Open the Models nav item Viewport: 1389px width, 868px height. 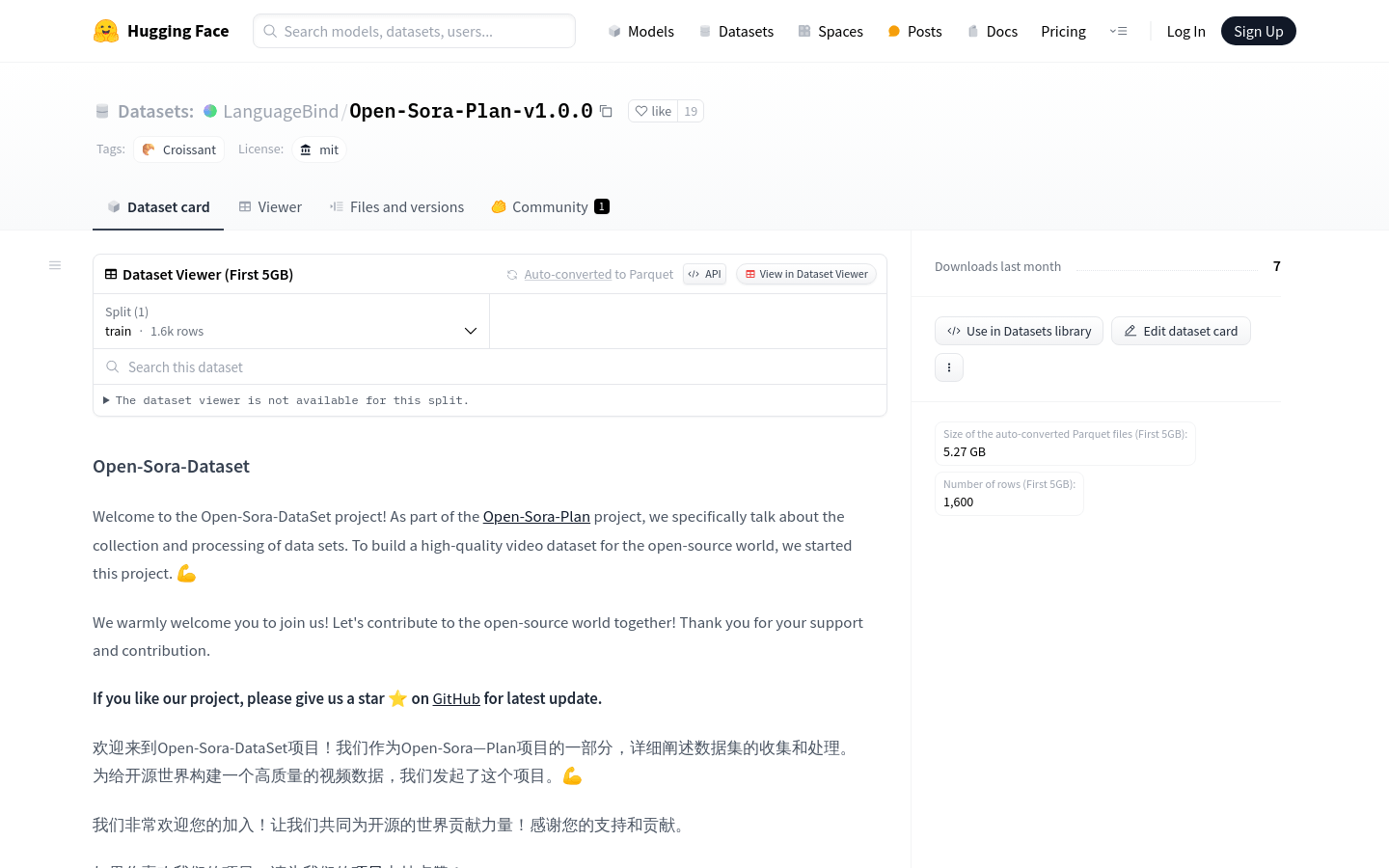pyautogui.click(x=640, y=31)
